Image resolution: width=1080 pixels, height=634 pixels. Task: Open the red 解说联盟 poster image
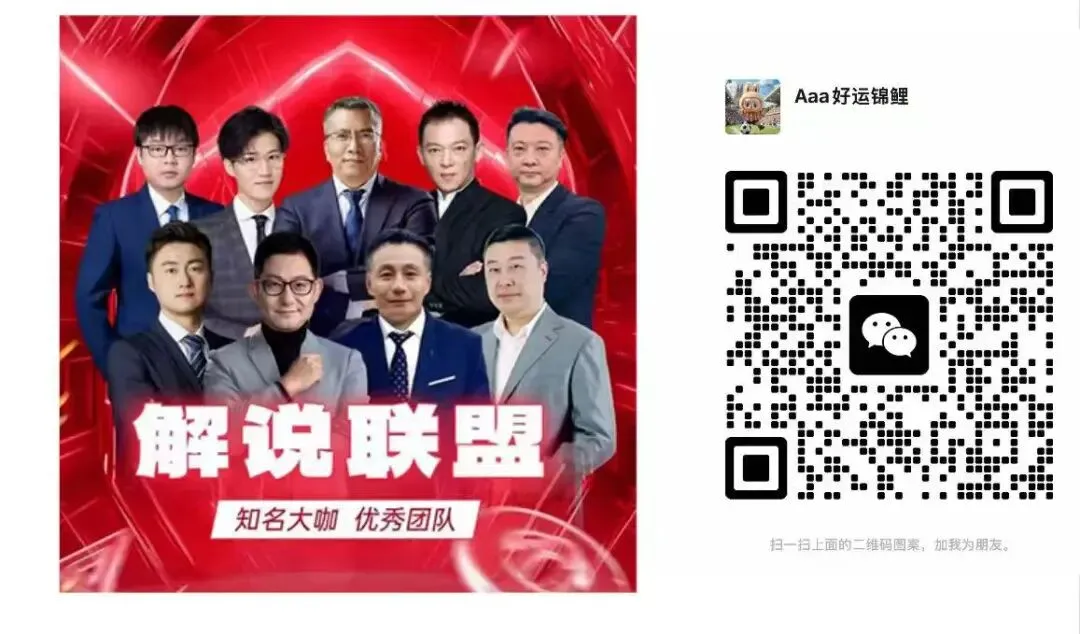(348, 304)
